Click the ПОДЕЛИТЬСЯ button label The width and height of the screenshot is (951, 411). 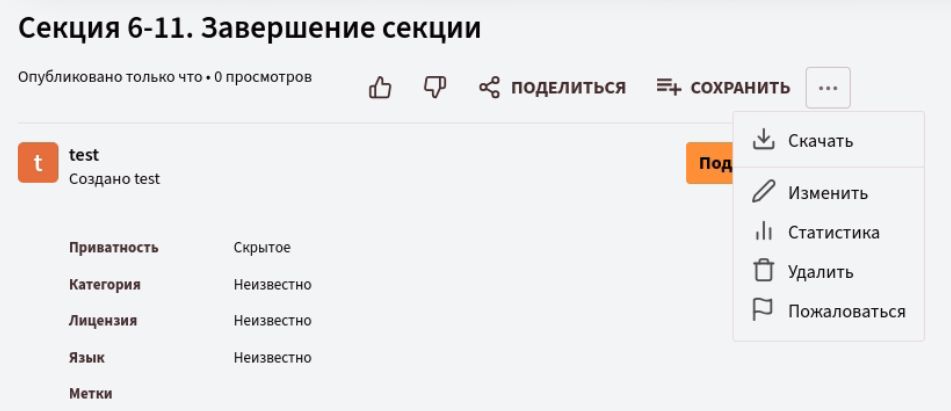(568, 88)
